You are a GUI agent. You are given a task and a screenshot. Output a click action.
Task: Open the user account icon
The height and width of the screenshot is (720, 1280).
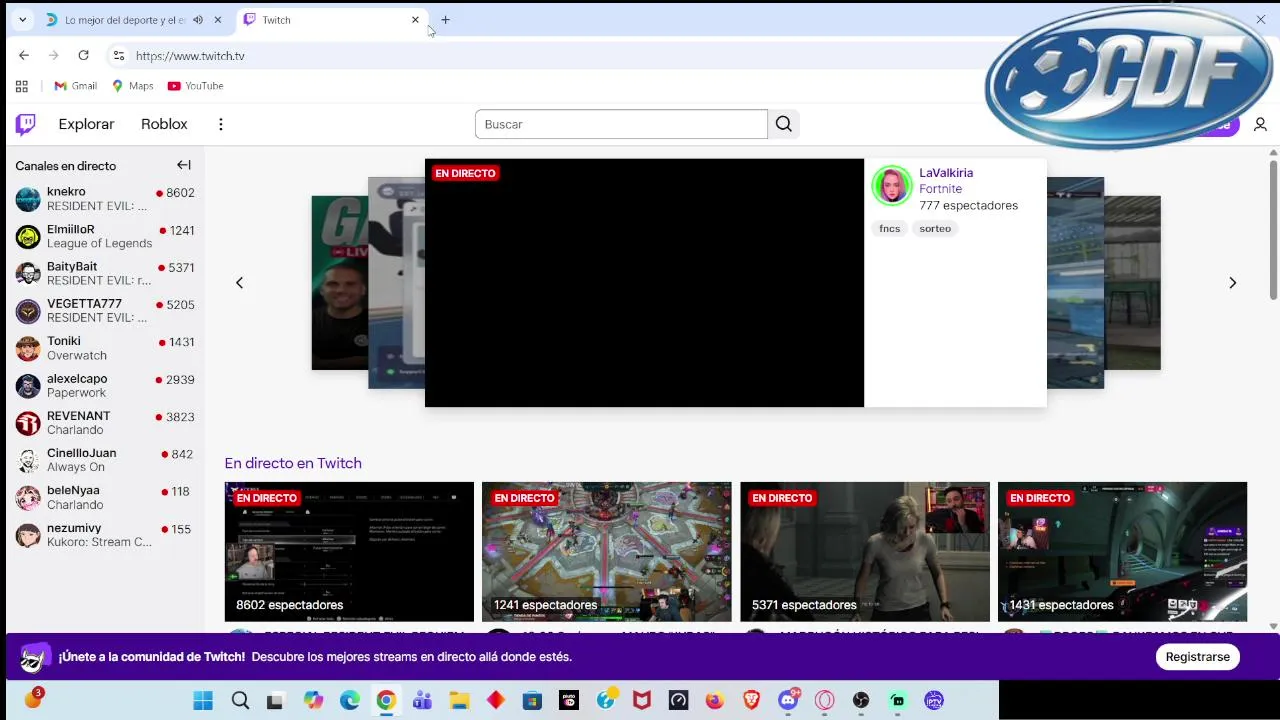(1260, 124)
